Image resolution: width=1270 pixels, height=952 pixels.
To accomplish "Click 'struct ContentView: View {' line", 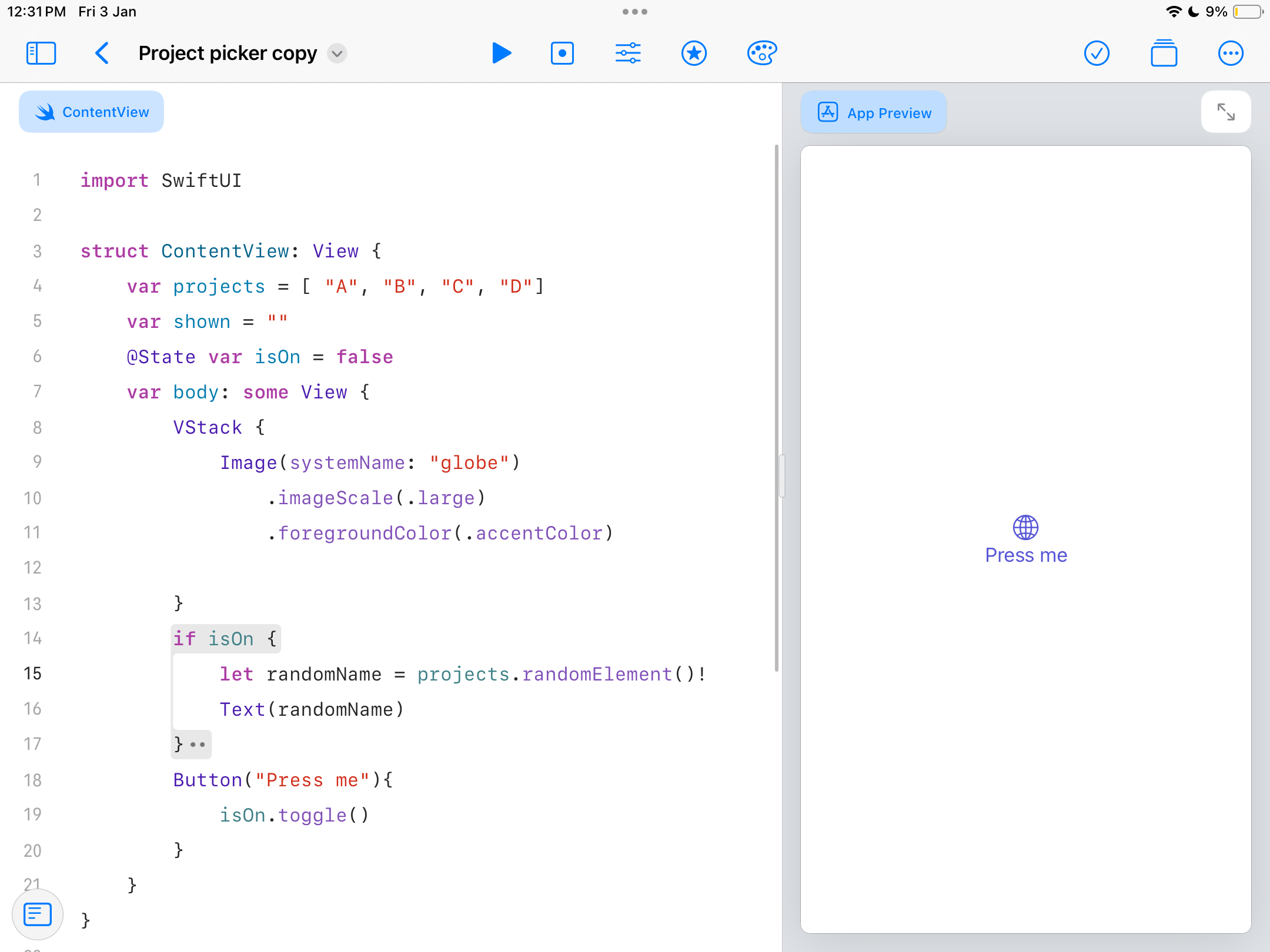I will pyautogui.click(x=231, y=251).
